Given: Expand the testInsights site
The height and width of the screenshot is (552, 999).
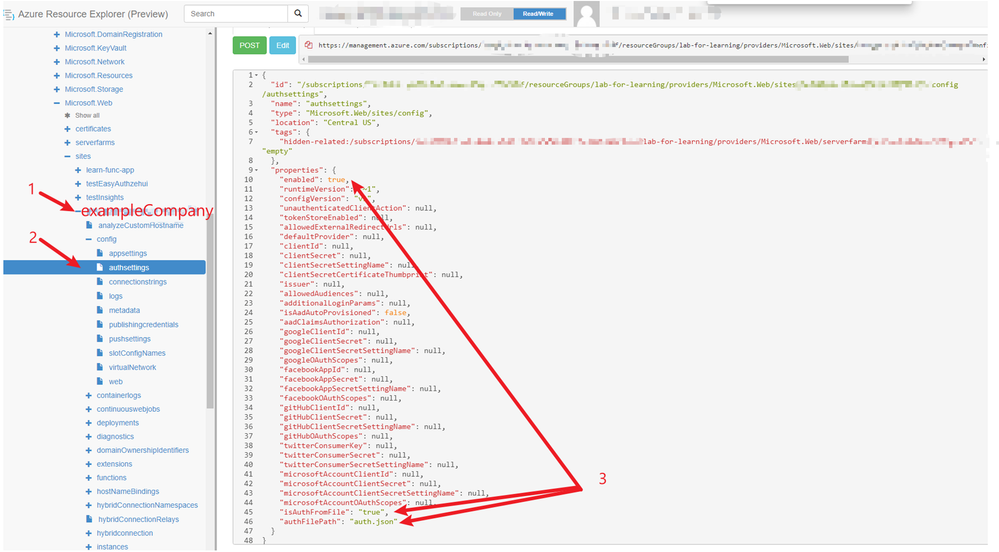Looking at the screenshot, I should click(78, 198).
